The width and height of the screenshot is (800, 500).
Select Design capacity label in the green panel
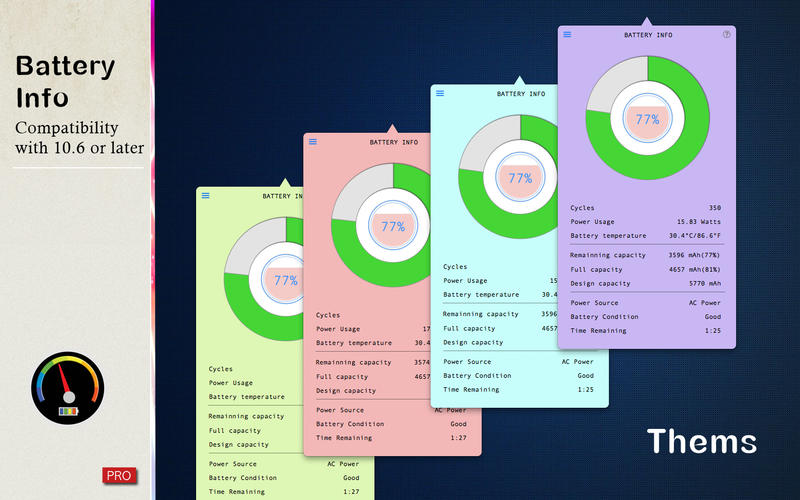(238, 444)
